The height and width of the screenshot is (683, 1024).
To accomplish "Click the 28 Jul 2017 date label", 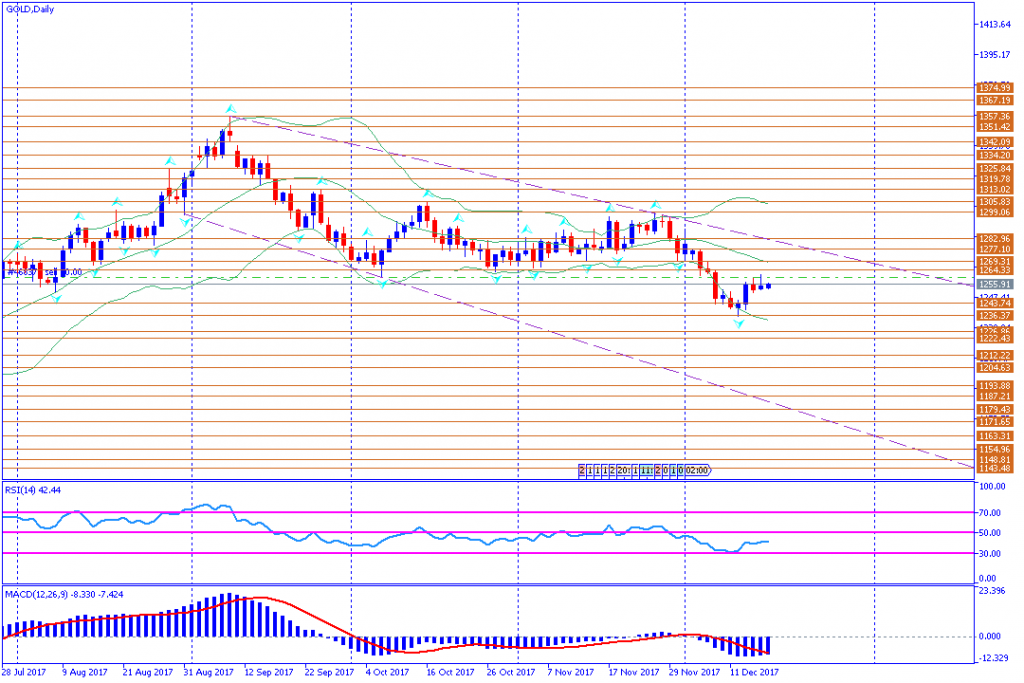I will (x=24, y=672).
